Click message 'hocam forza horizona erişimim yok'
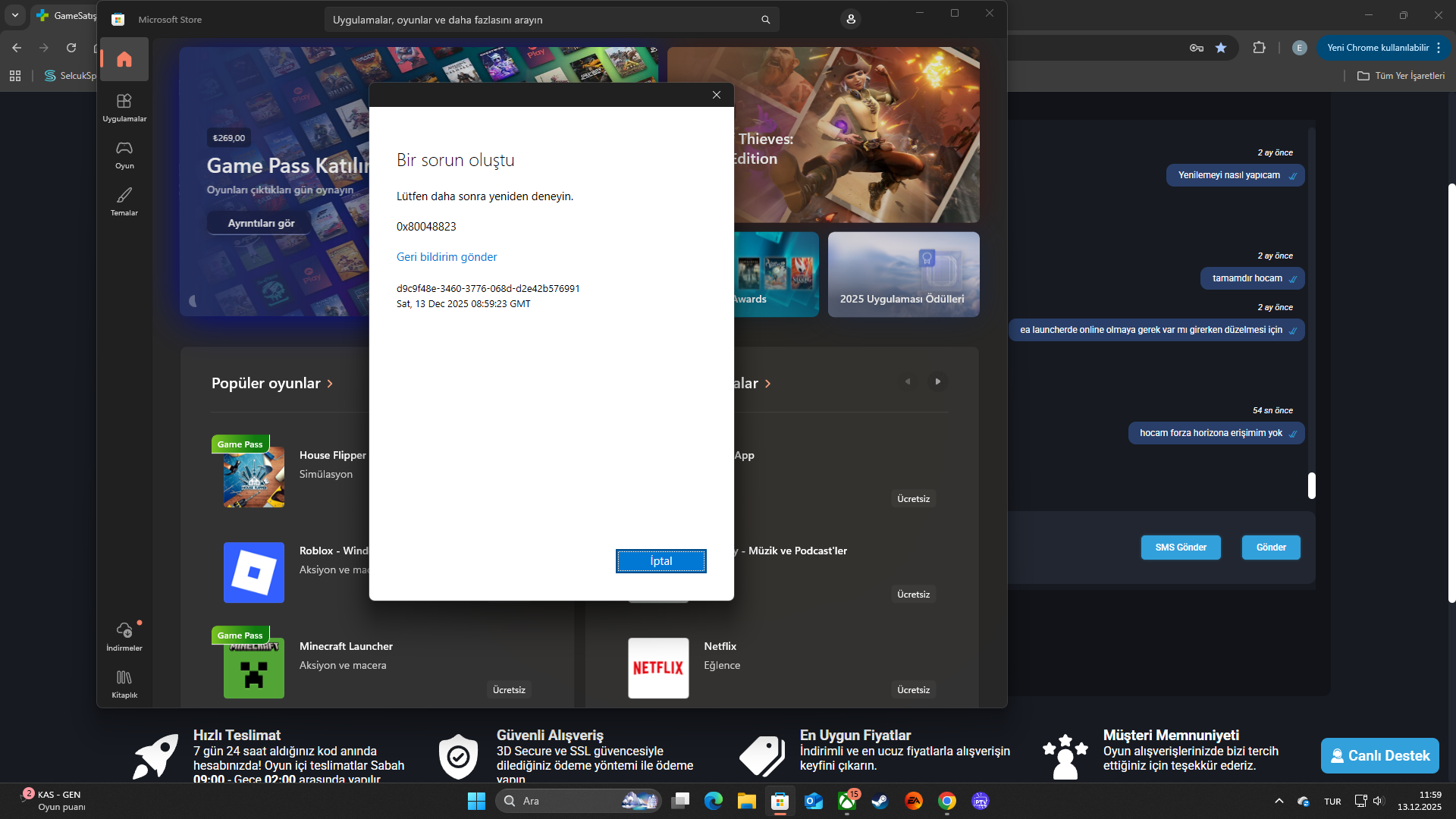This screenshot has height=819, width=1456. pos(1216,433)
